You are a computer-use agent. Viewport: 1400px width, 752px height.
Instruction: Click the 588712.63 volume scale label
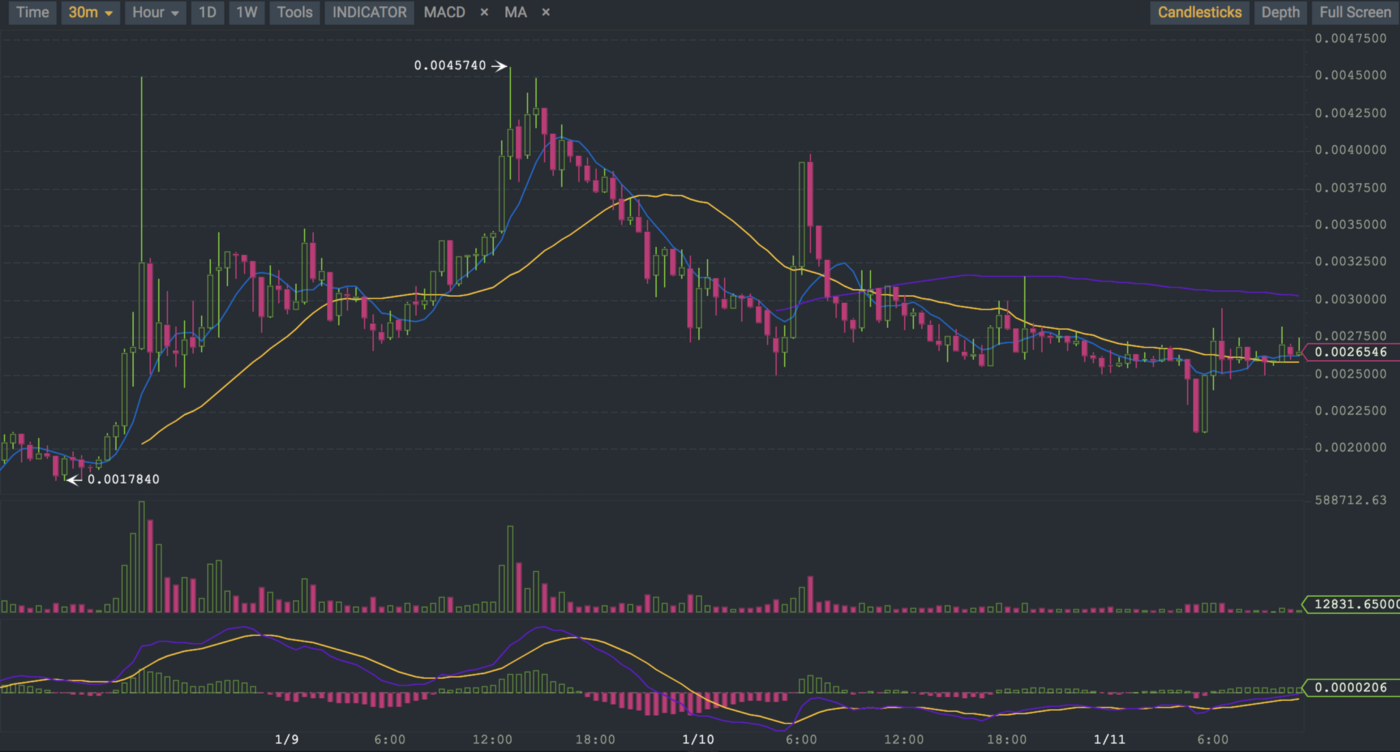pyautogui.click(x=1351, y=500)
